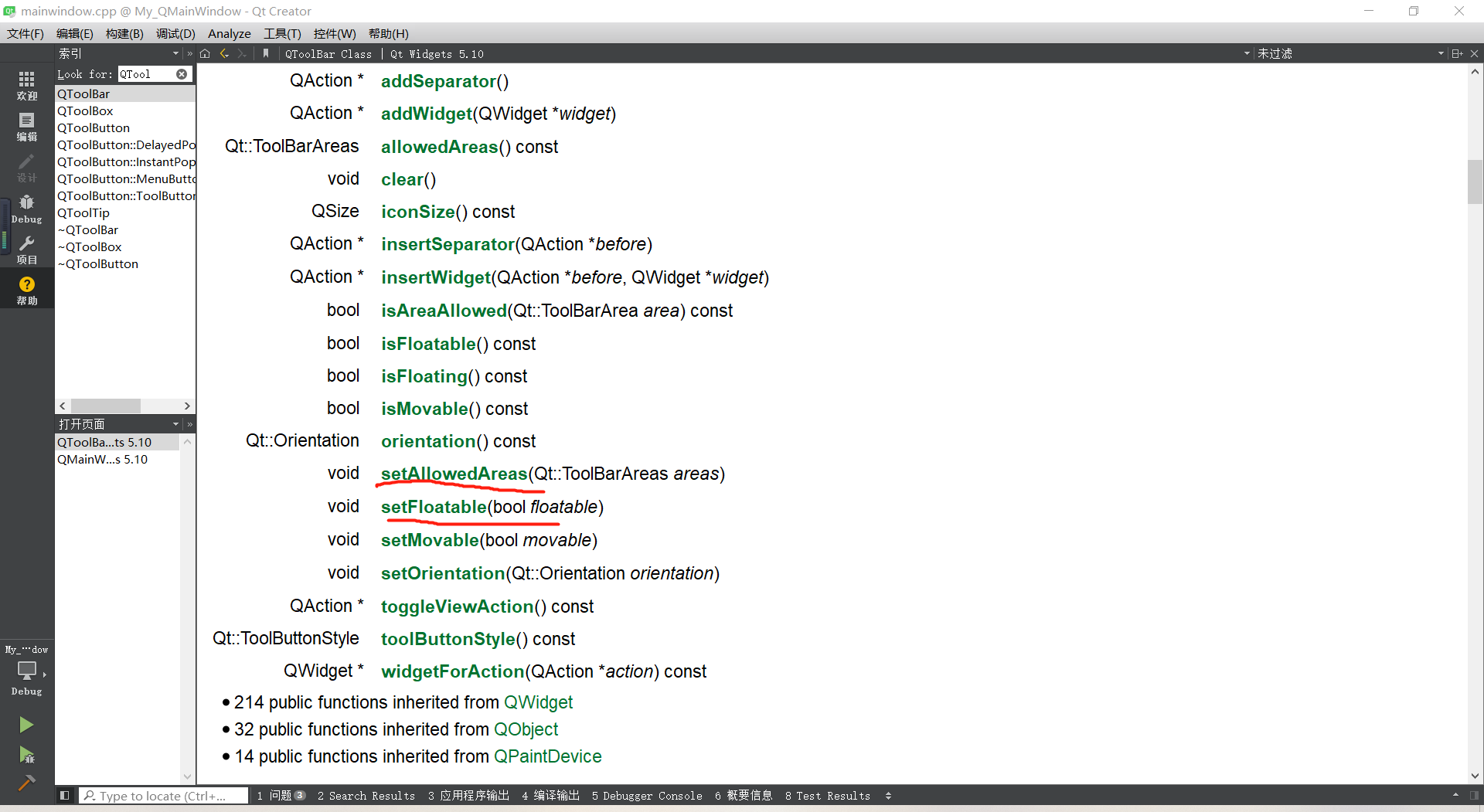
Task: Open the Analyze menu
Action: click(230, 33)
